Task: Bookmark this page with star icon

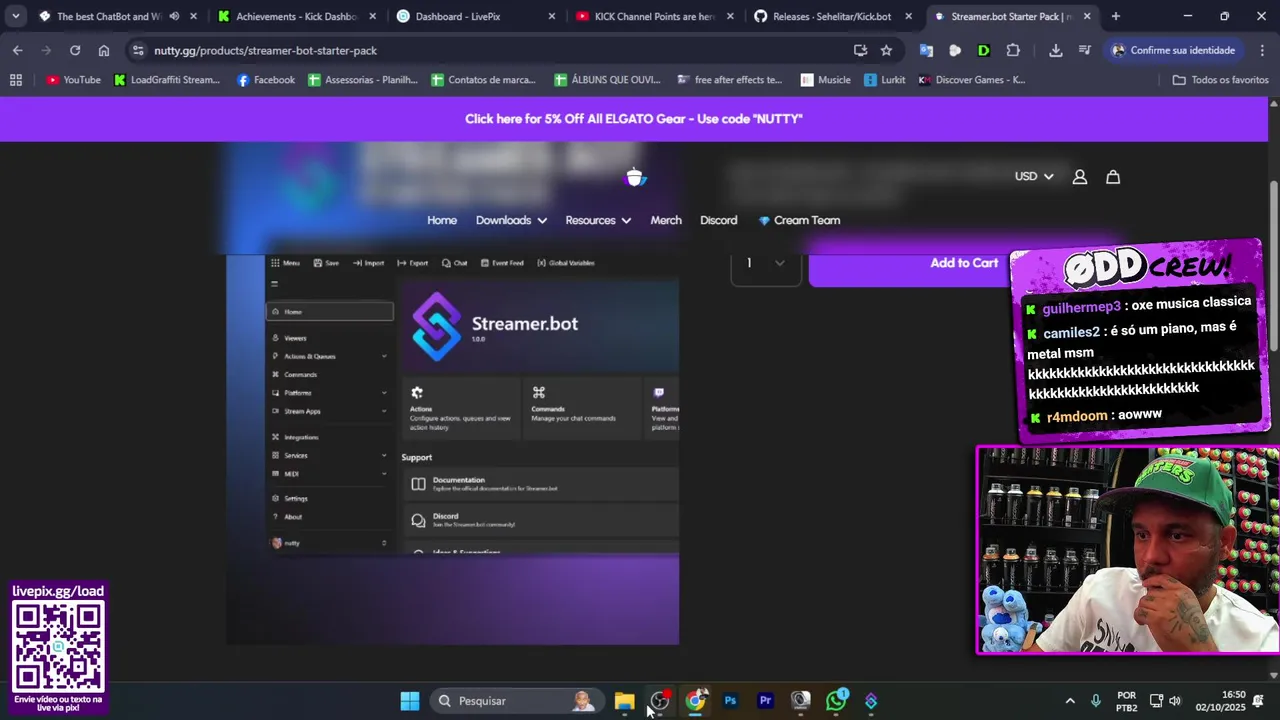Action: tap(886, 50)
